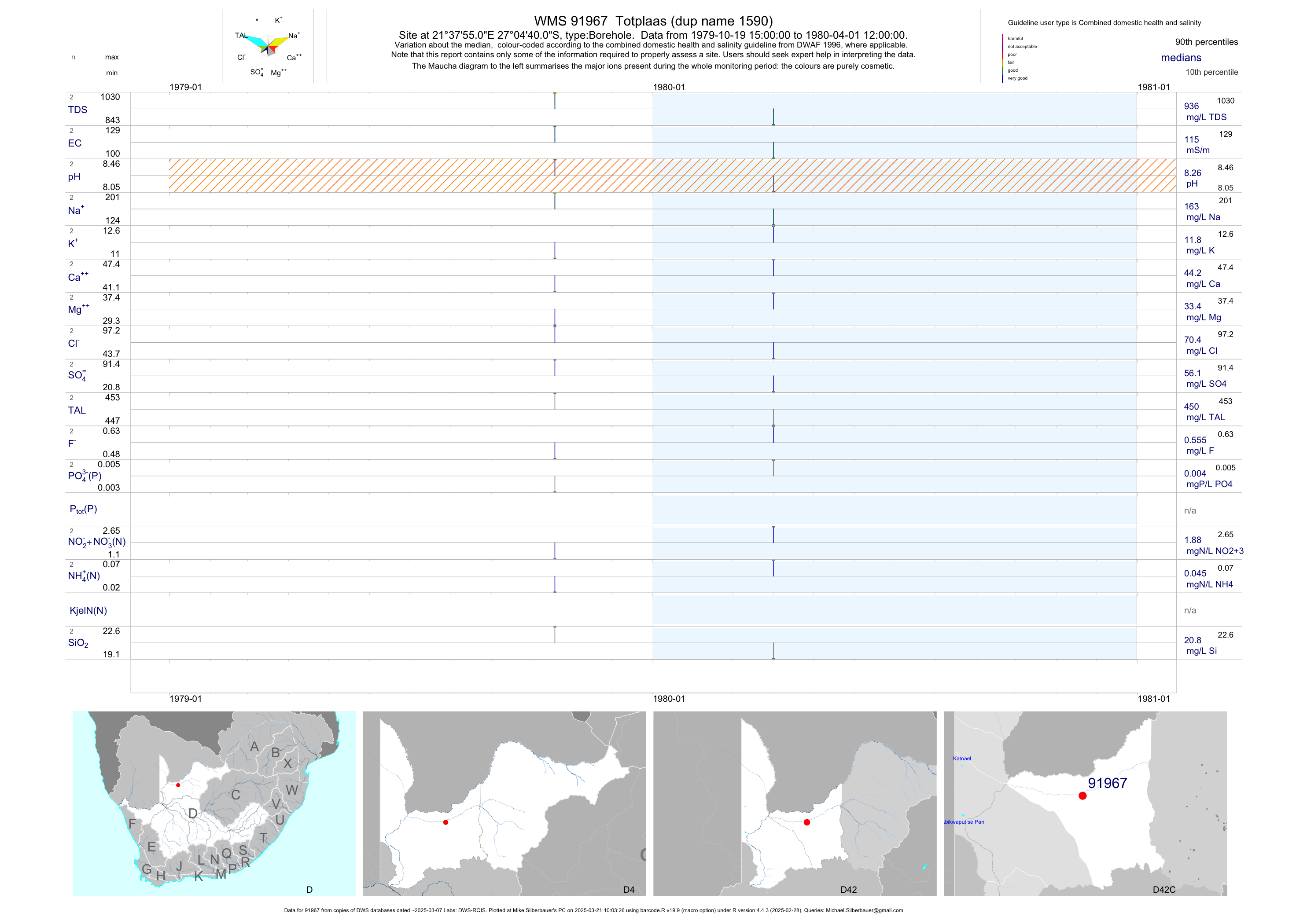The width and height of the screenshot is (1307, 924).
Task: Select the SiO2 variable label
Action: coord(78,643)
